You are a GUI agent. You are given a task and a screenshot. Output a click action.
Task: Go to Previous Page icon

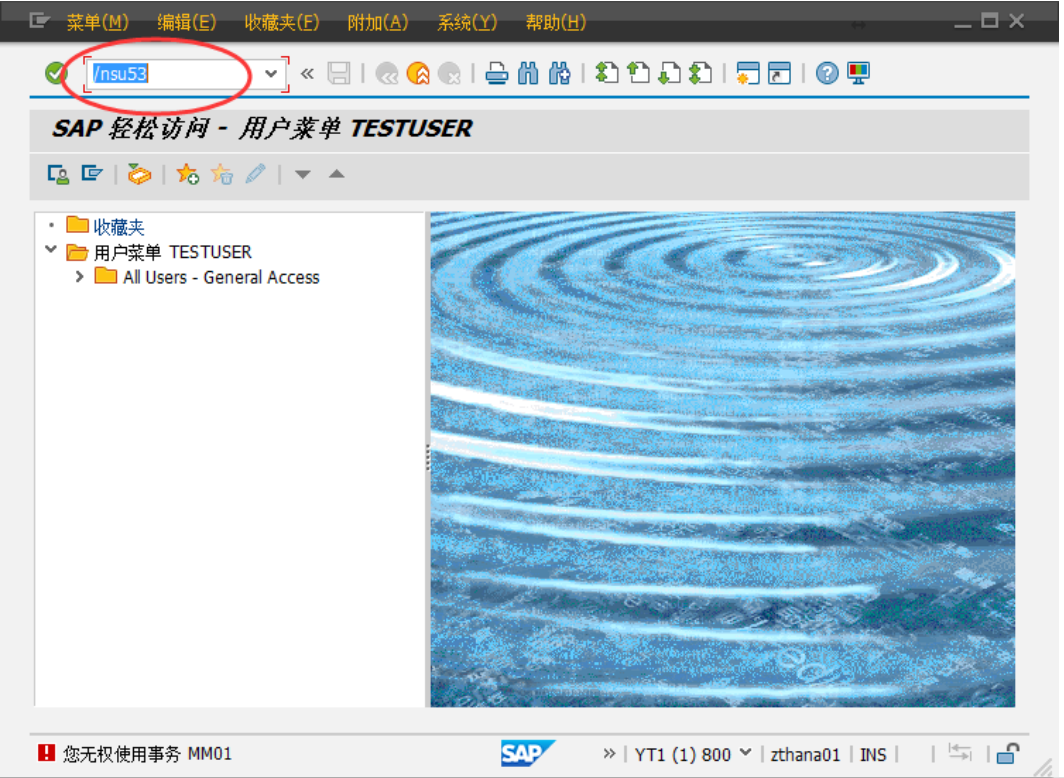[638, 73]
